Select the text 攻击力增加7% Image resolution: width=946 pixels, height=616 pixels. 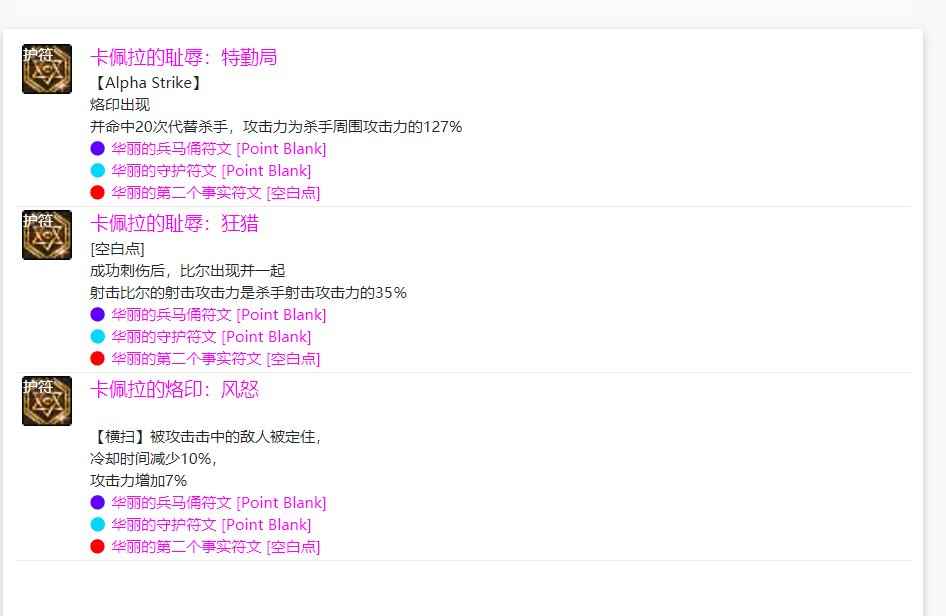tap(138, 481)
